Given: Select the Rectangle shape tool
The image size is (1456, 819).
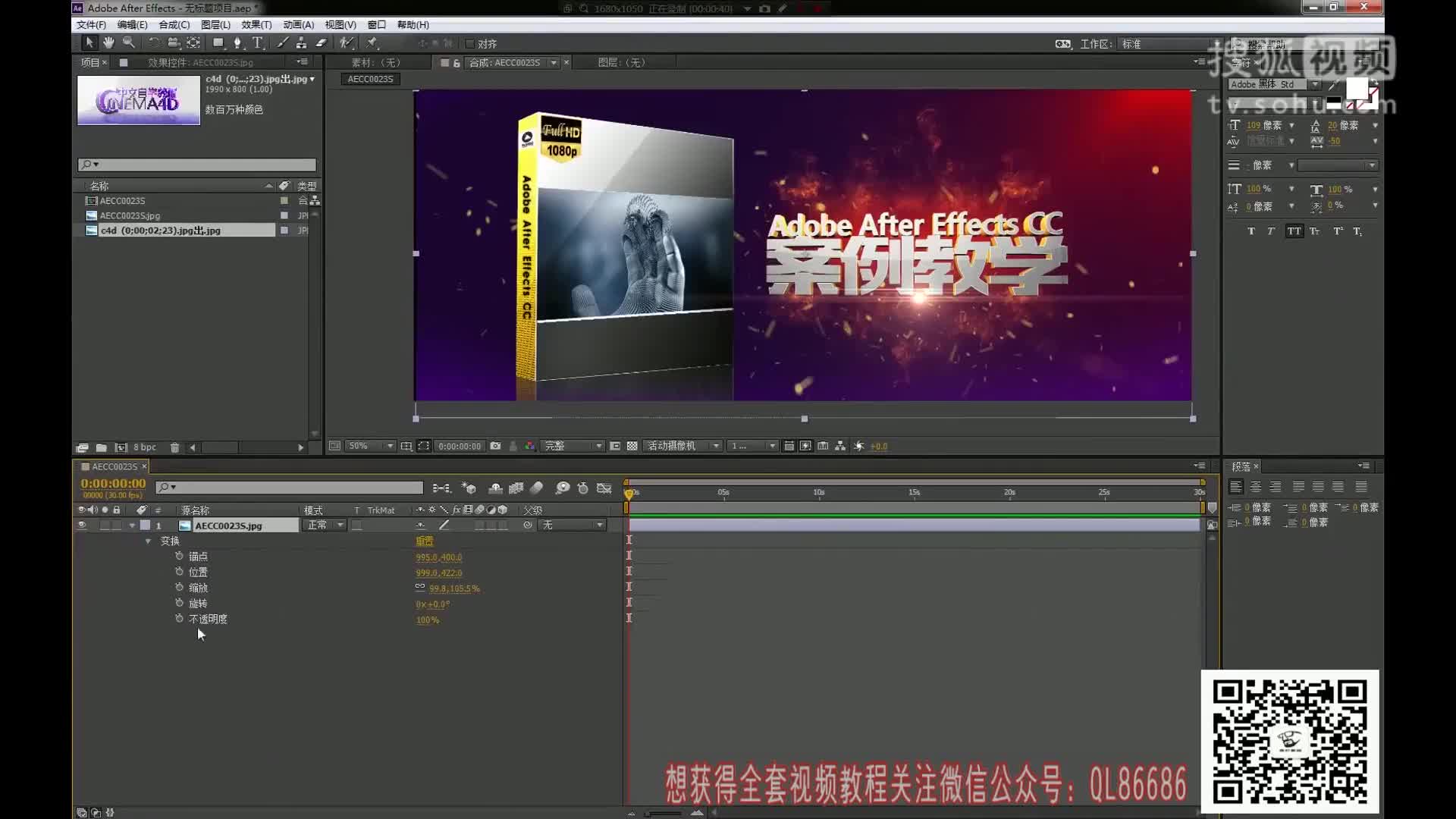Looking at the screenshot, I should coord(218,43).
